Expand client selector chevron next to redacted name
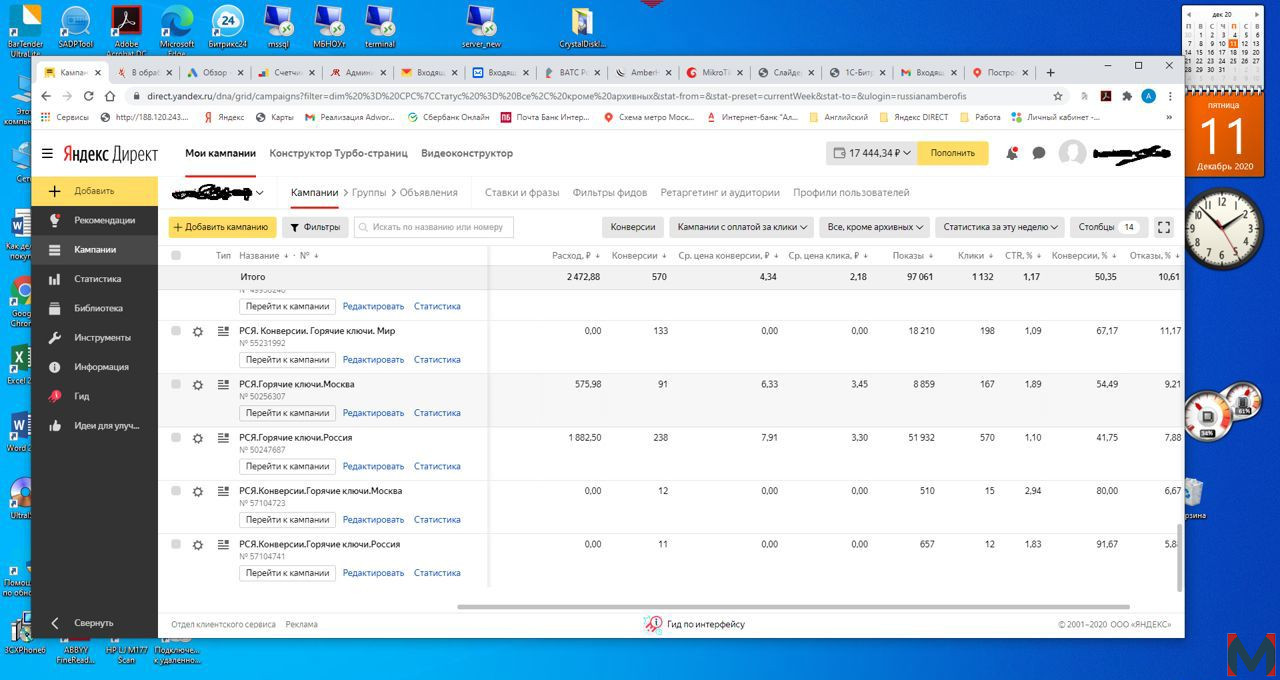The width and height of the screenshot is (1280, 680). click(260, 193)
